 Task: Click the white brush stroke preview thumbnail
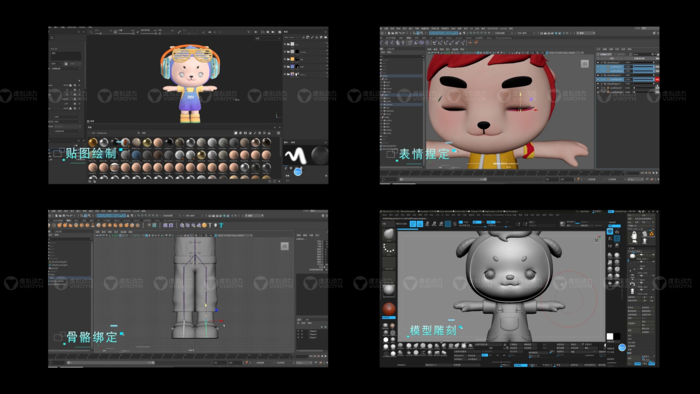pyautogui.click(x=295, y=155)
